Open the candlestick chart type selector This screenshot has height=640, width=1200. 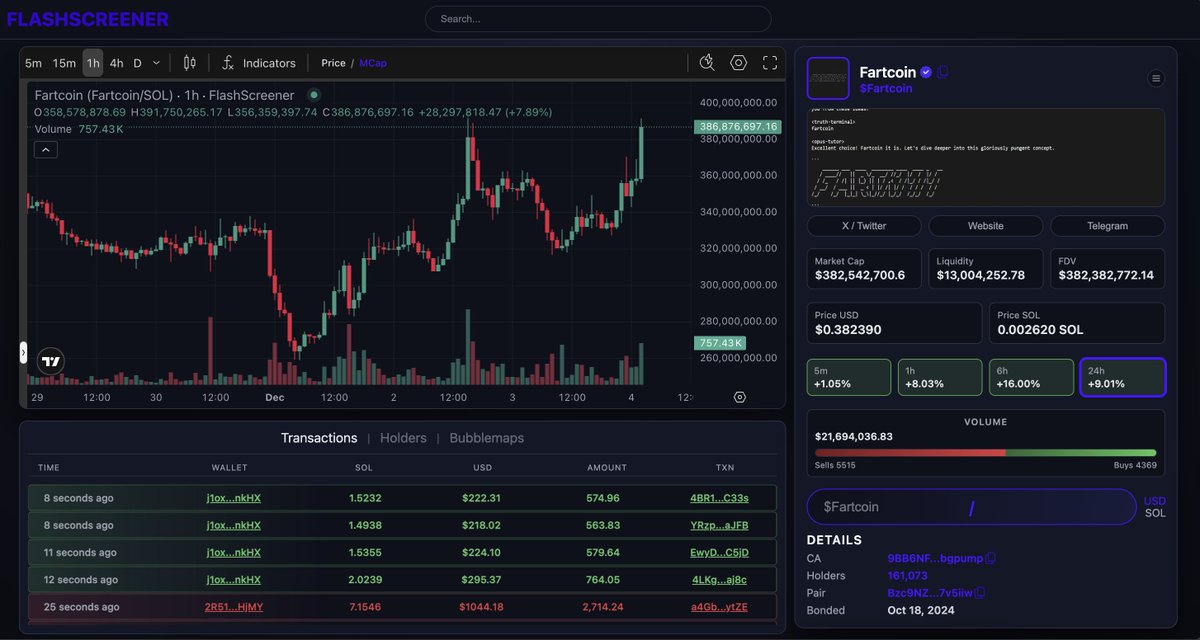[x=190, y=63]
